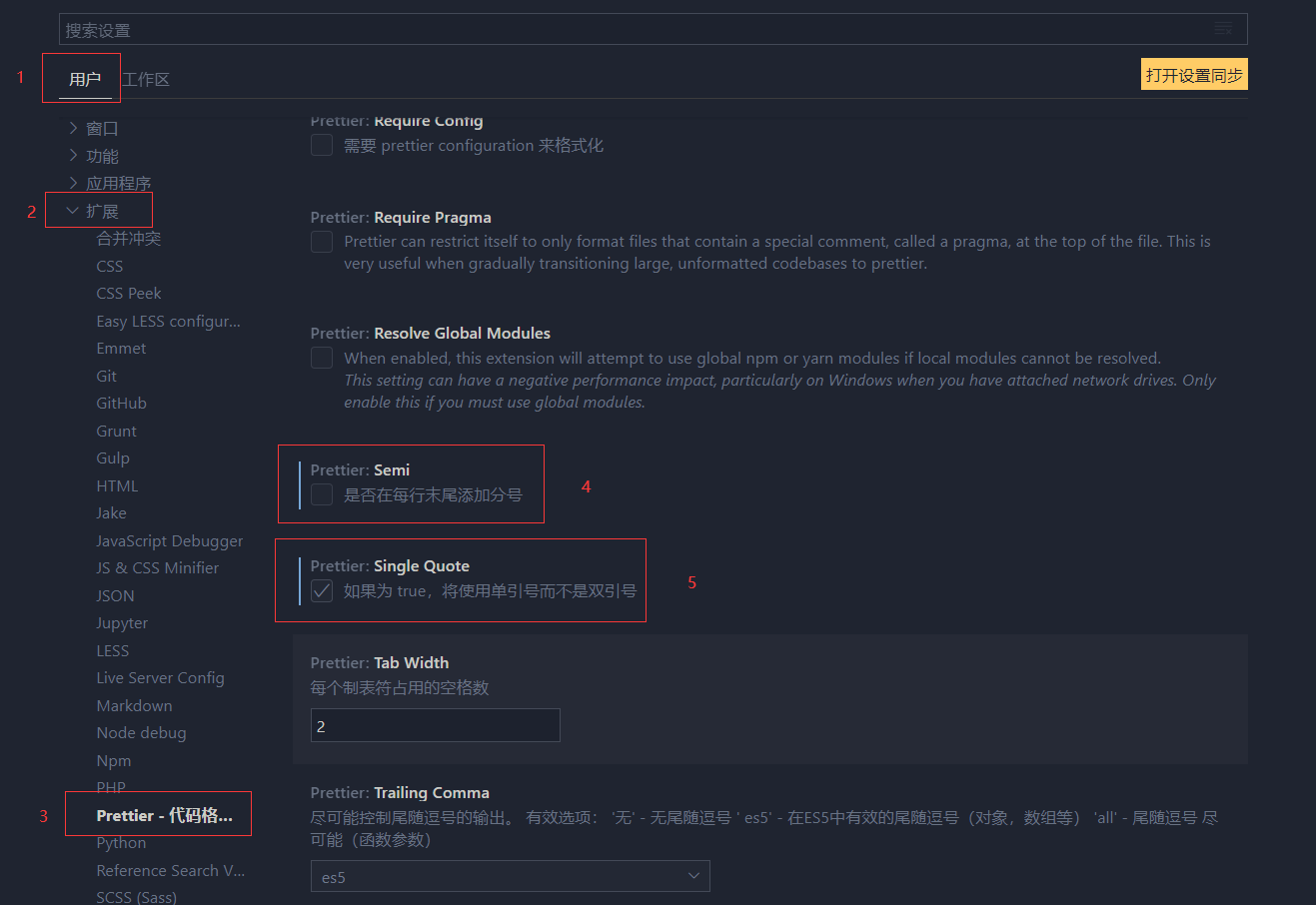
Task: Select CSS in the extensions list
Action: coord(110,266)
